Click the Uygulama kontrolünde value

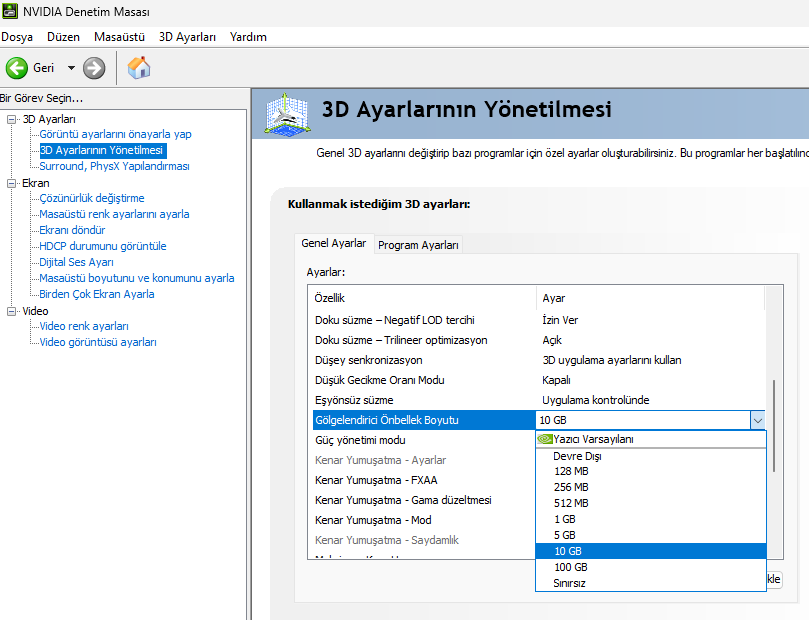click(x=596, y=400)
